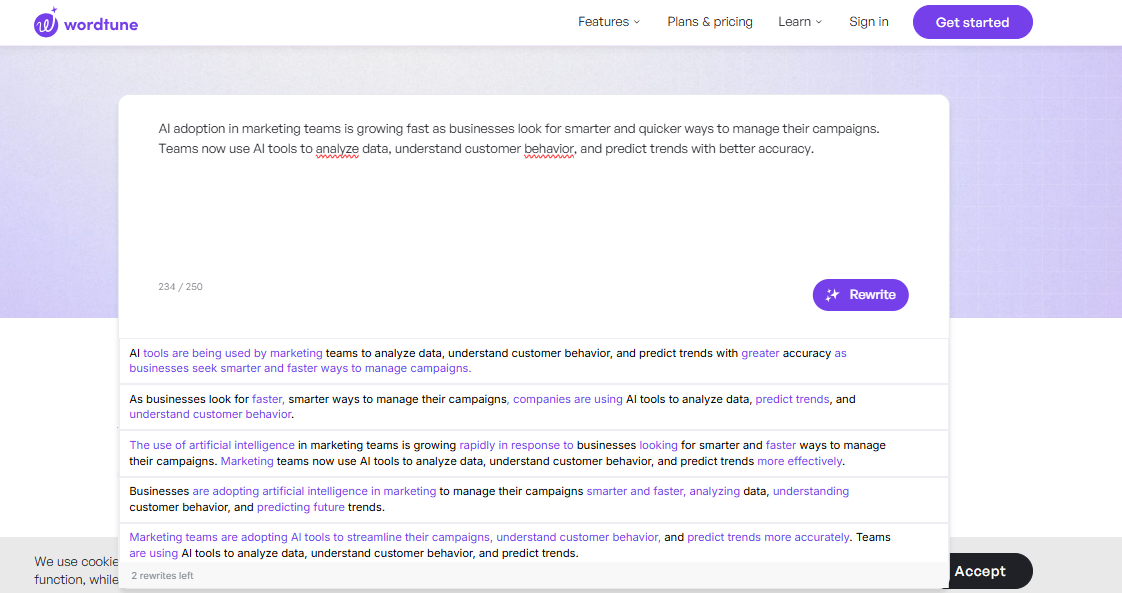
Task: Accept the cookie notice
Action: [979, 571]
